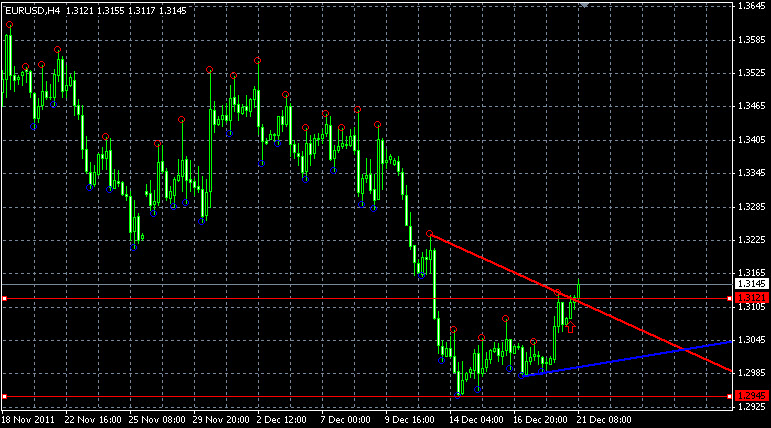Click the 1.3405 price axis label
The height and width of the screenshot is (428, 771).
[752, 139]
